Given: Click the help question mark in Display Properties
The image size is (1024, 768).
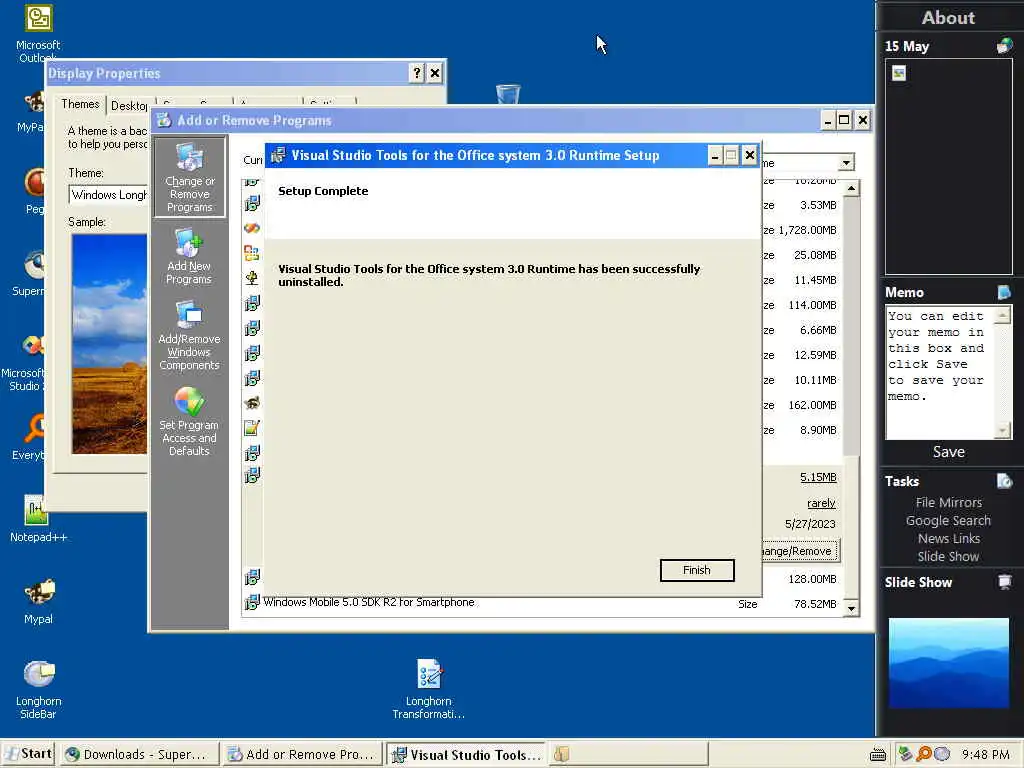Looking at the screenshot, I should tap(417, 73).
